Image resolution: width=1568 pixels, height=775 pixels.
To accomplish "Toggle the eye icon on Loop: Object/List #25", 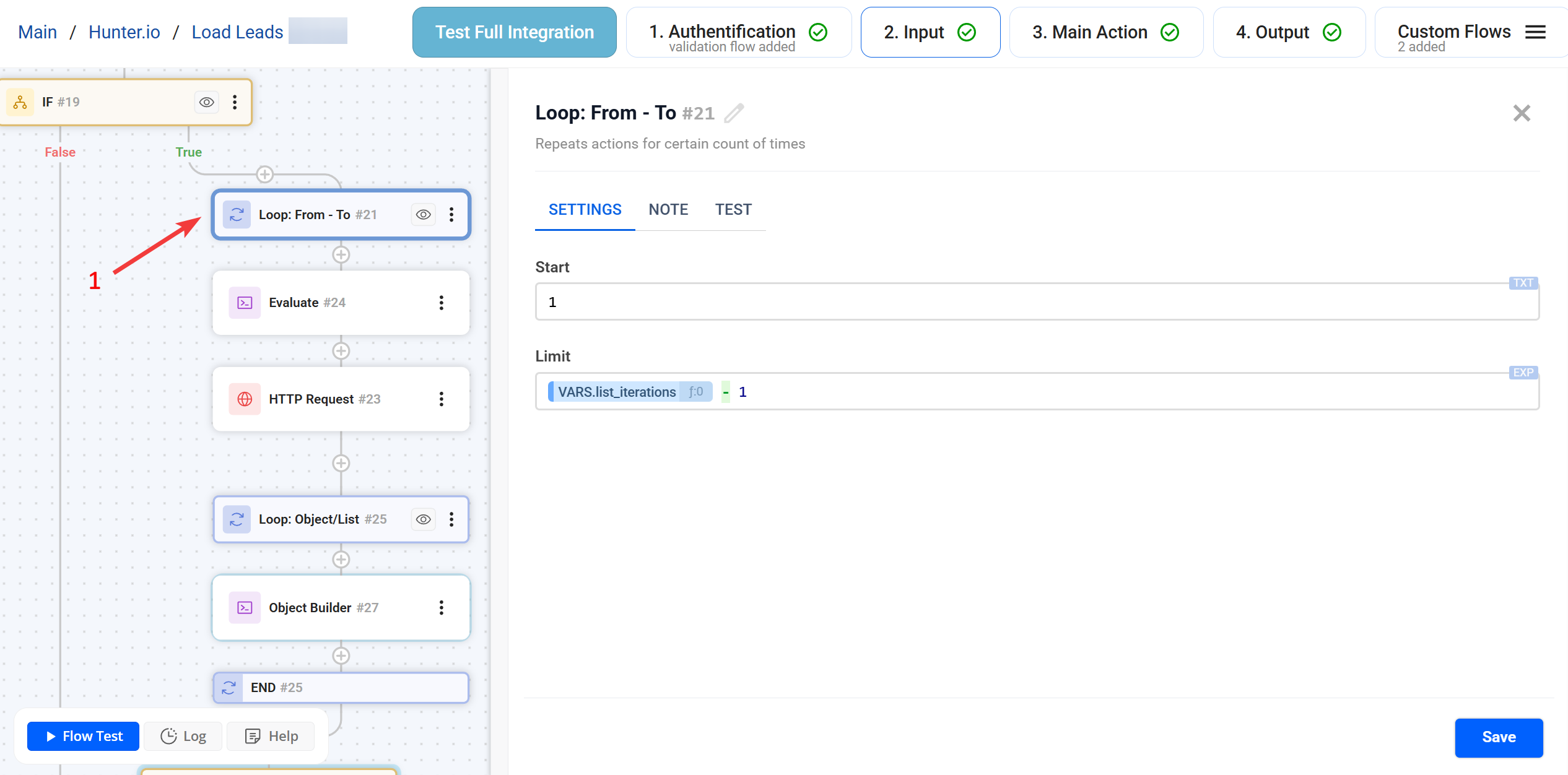I will tap(423, 519).
